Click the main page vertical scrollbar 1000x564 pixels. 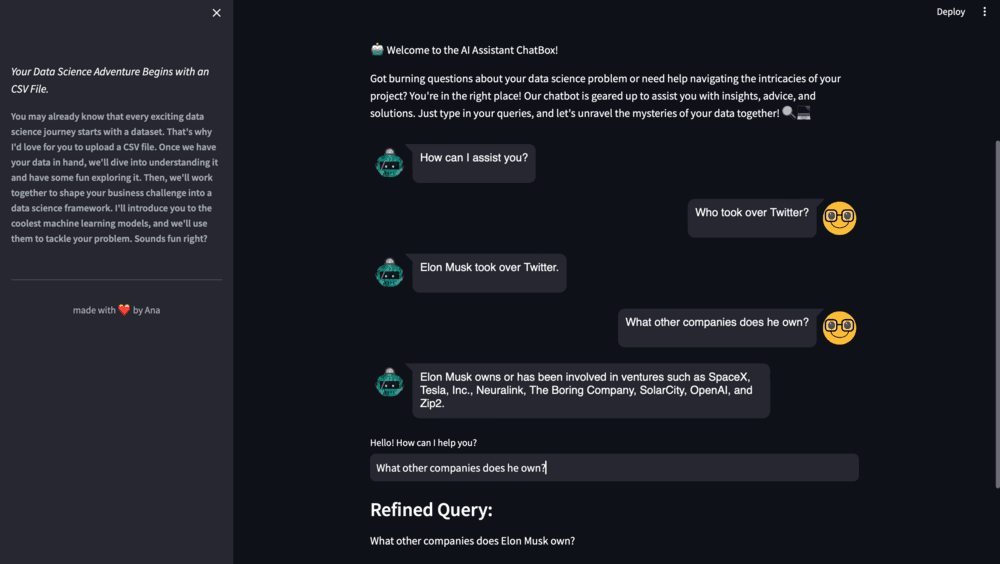pos(997,314)
